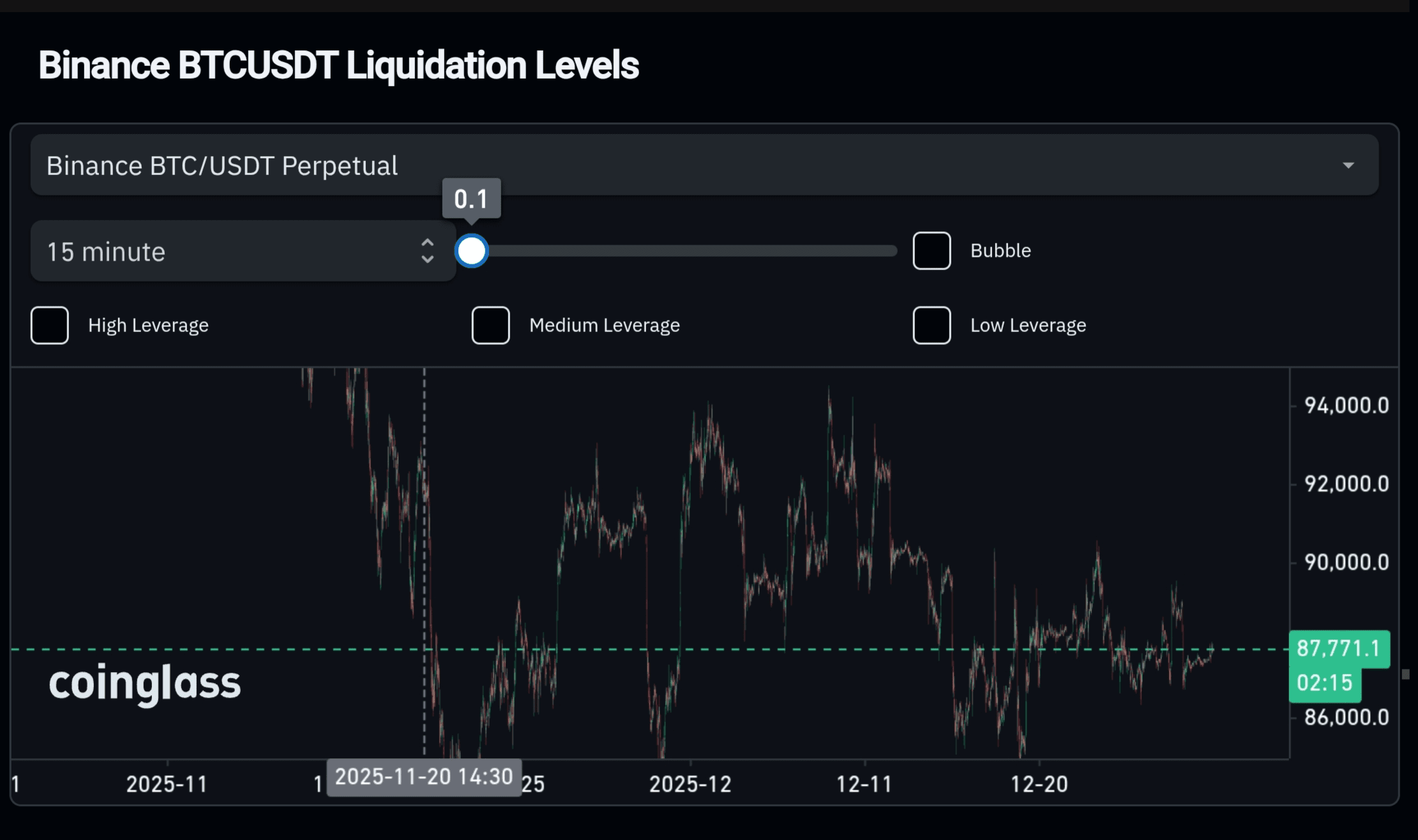The image size is (1418, 840).
Task: Click the coinglass watermark logo
Action: pos(145,684)
